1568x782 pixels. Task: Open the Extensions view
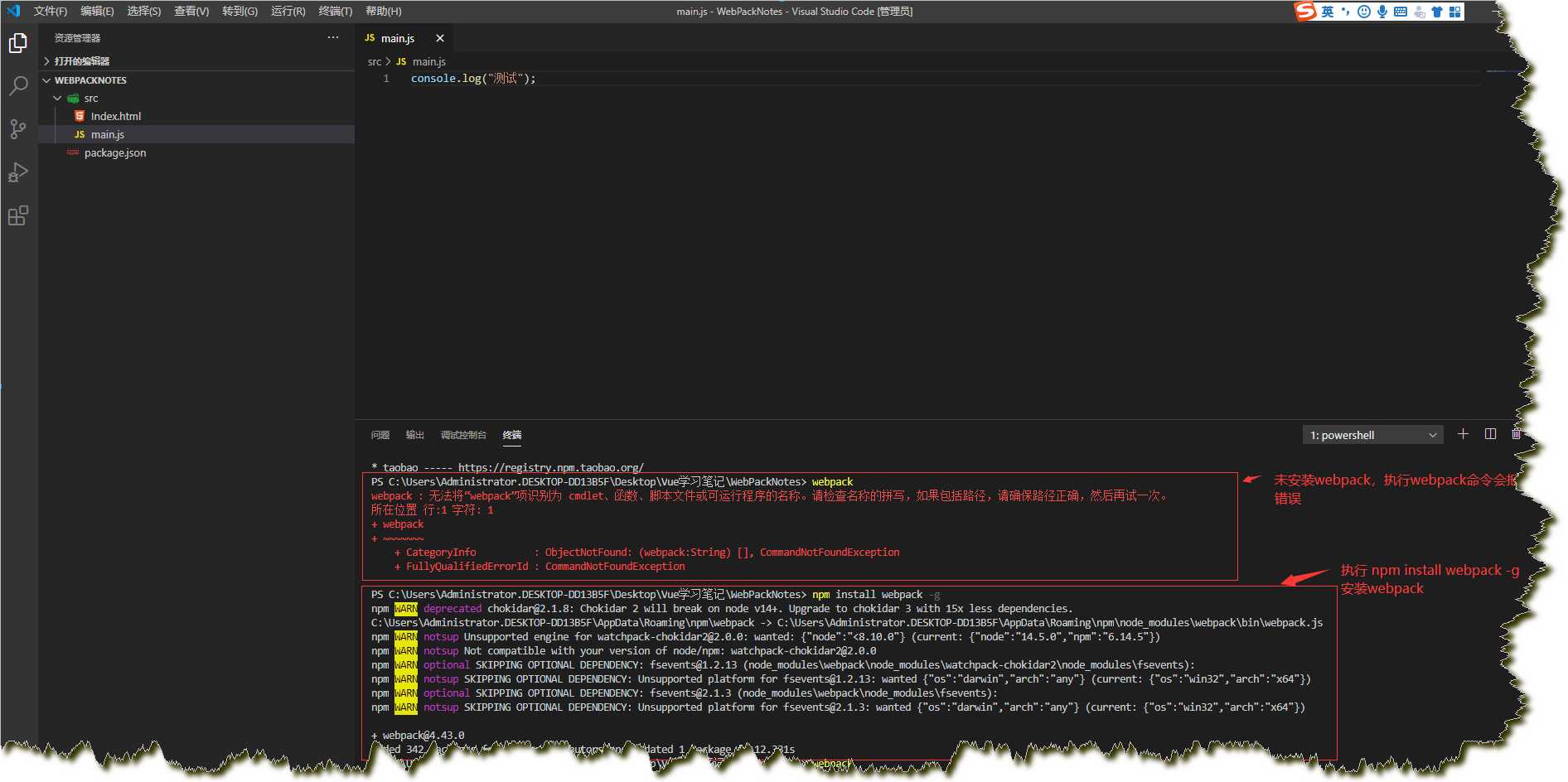pyautogui.click(x=17, y=215)
